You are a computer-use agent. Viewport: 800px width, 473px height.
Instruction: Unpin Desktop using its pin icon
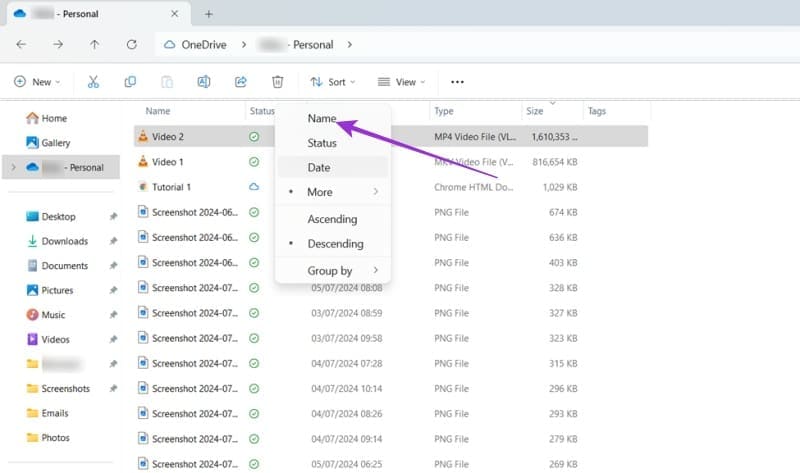pos(113,216)
